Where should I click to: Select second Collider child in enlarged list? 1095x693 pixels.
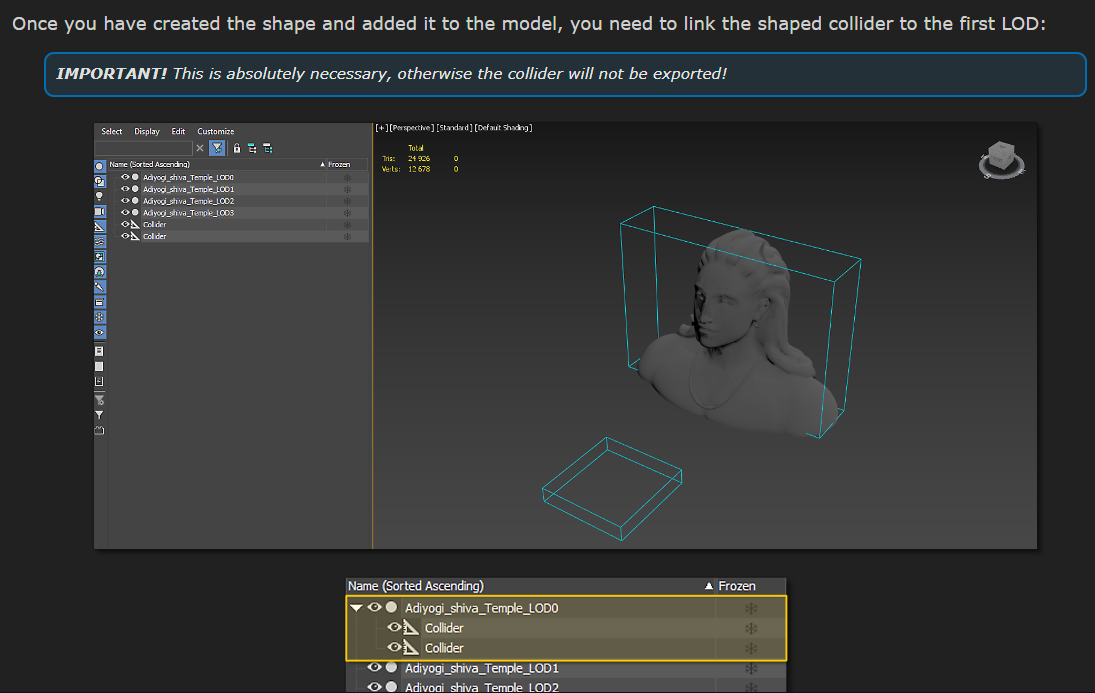point(444,648)
